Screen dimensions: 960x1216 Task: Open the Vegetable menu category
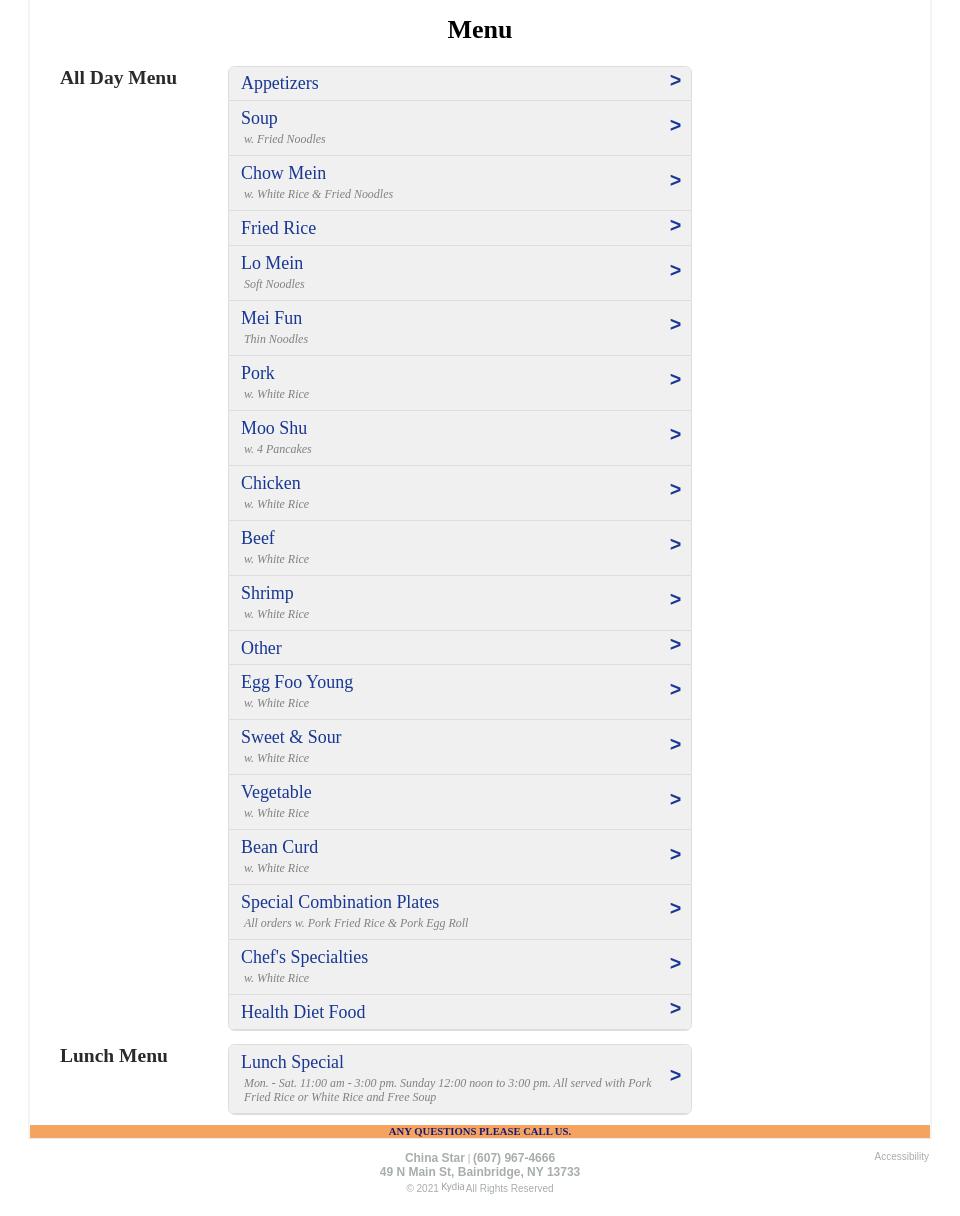(x=276, y=792)
